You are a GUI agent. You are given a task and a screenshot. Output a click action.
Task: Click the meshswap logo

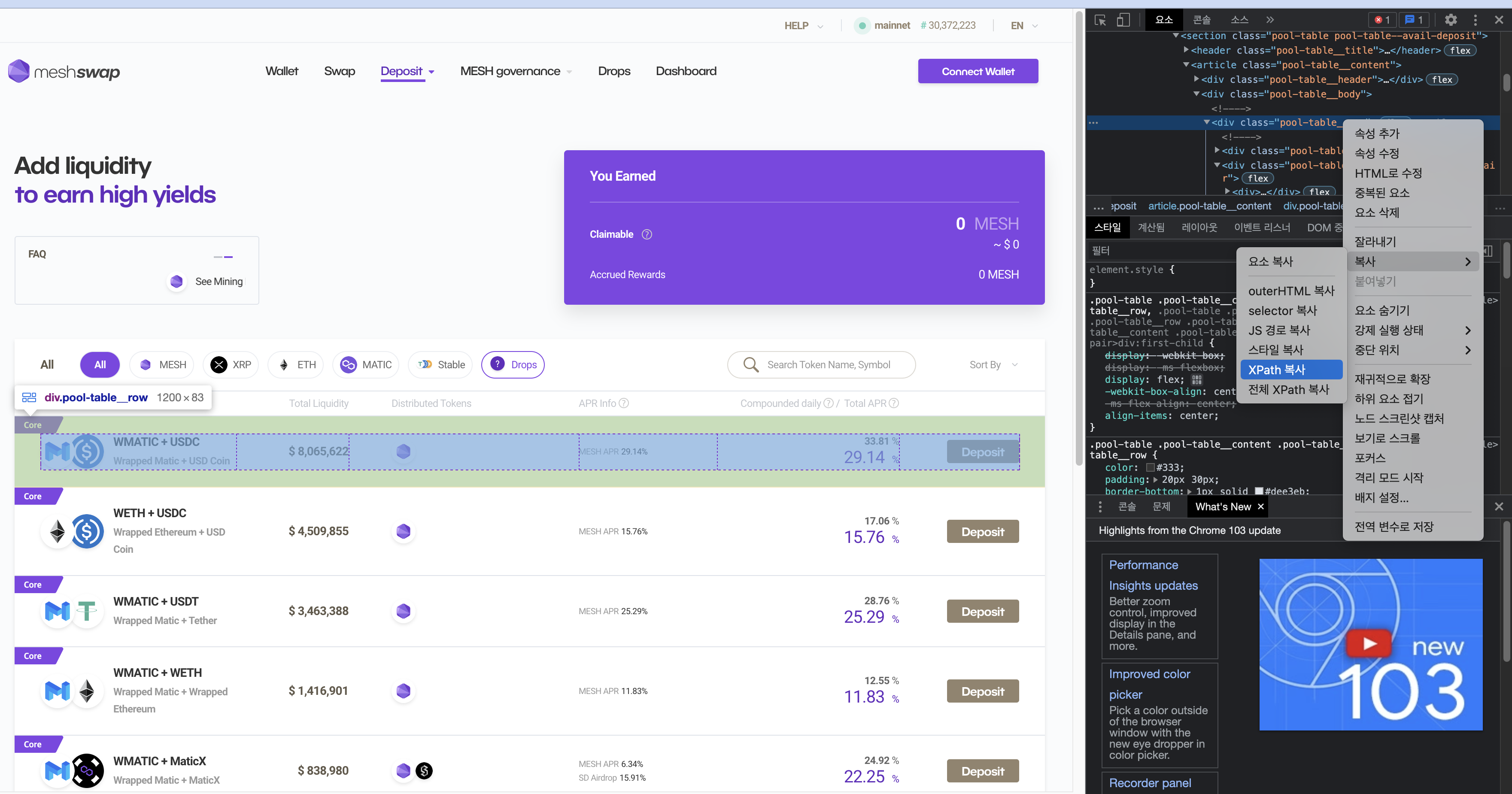click(64, 72)
